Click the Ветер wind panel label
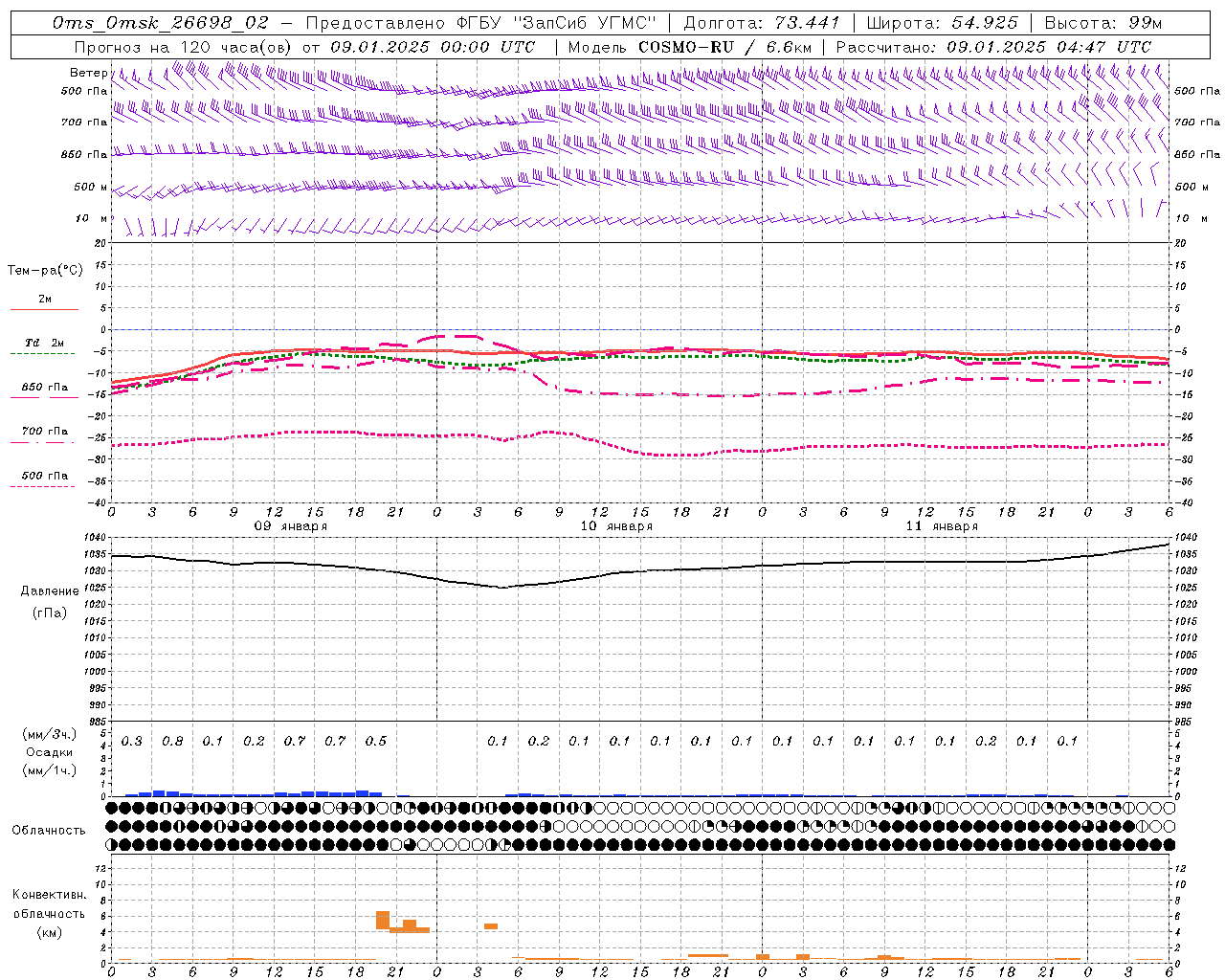 (x=88, y=73)
